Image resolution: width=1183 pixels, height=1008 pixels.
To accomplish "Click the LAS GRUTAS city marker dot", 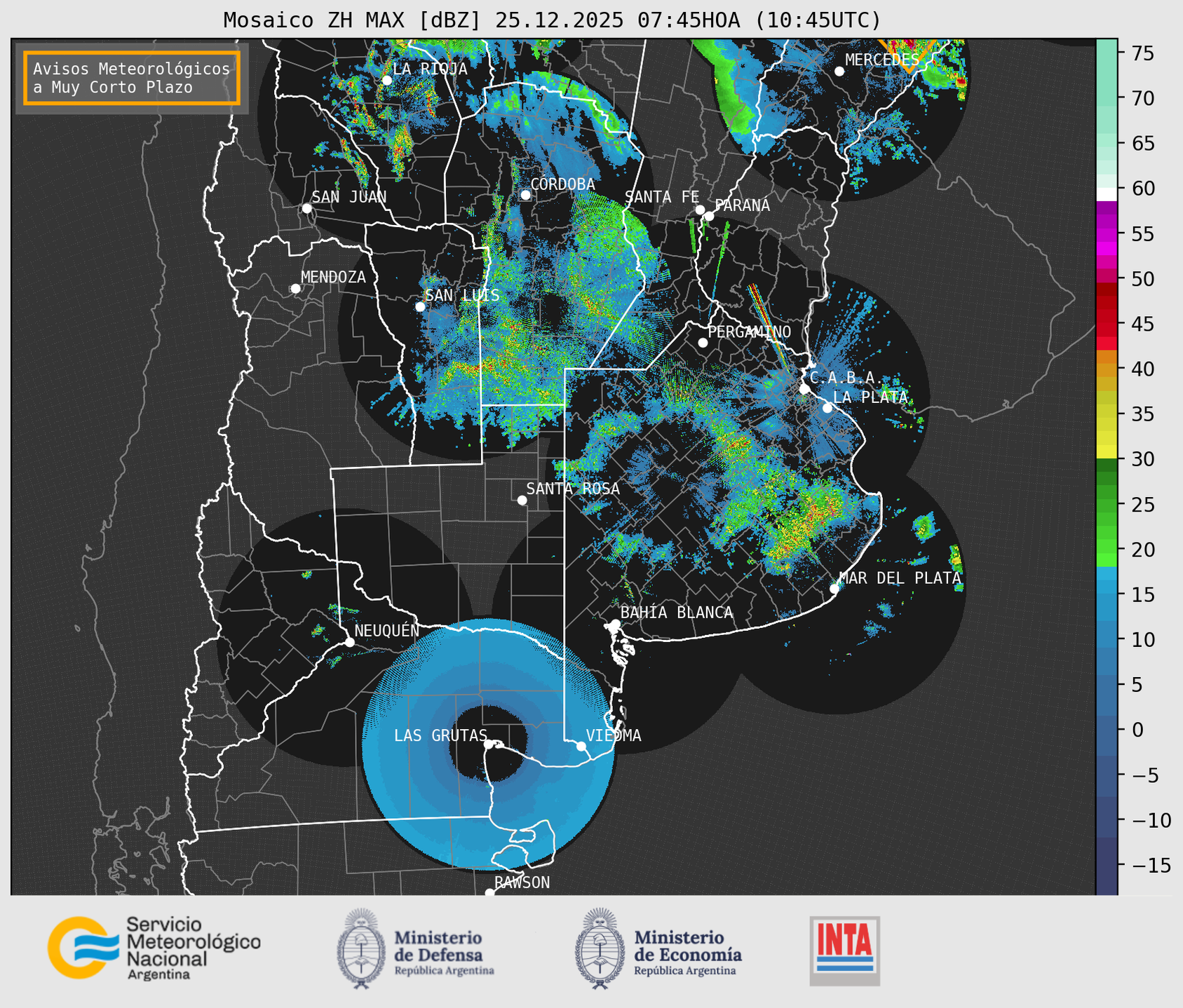I will [x=489, y=744].
